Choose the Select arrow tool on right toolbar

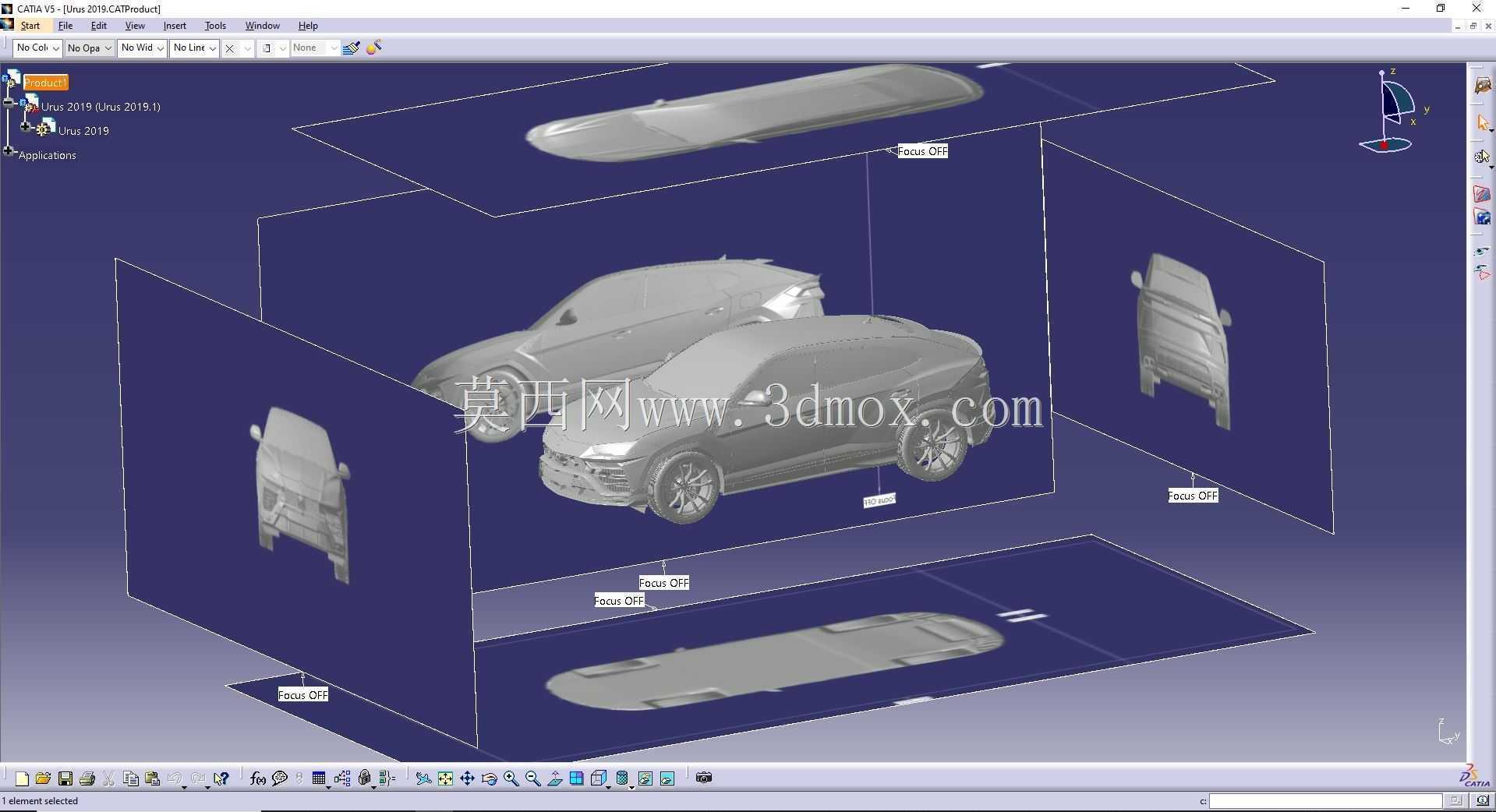pos(1482,123)
